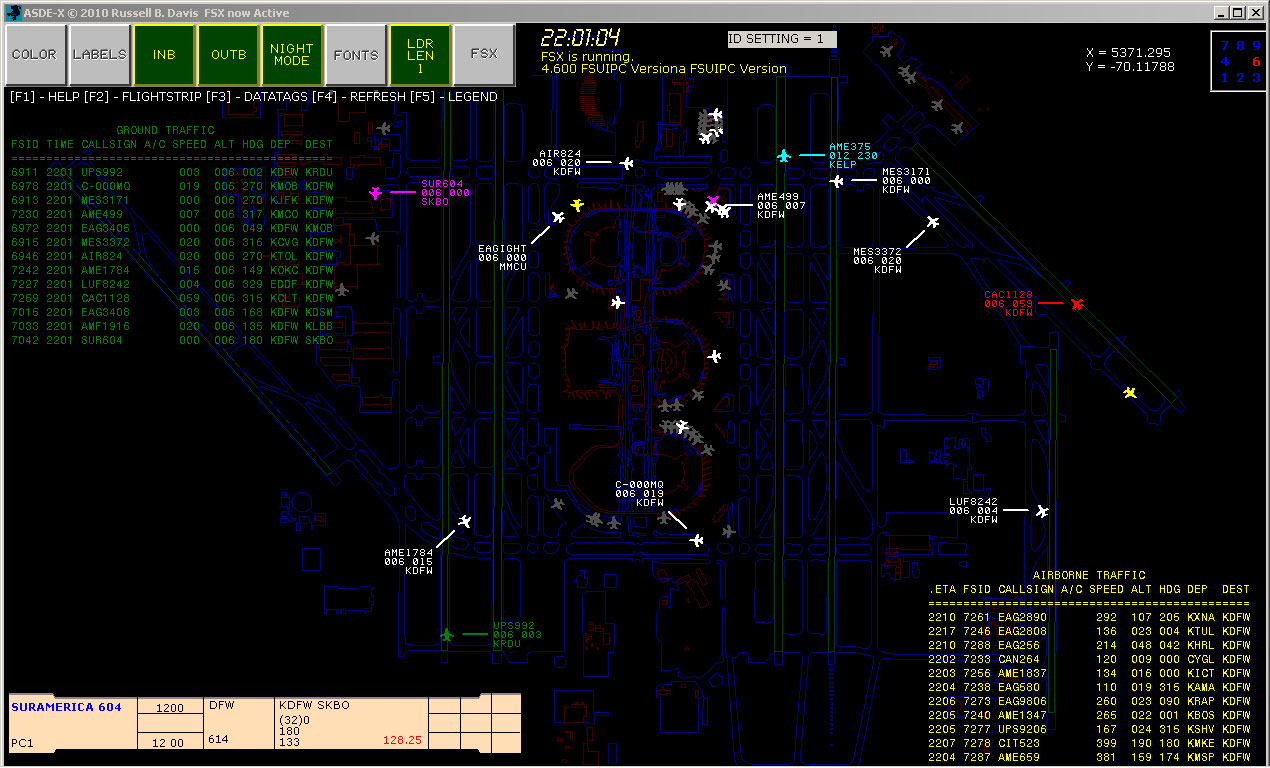
Task: Click the red CAC1128 aircraft symbol
Action: 1077,303
